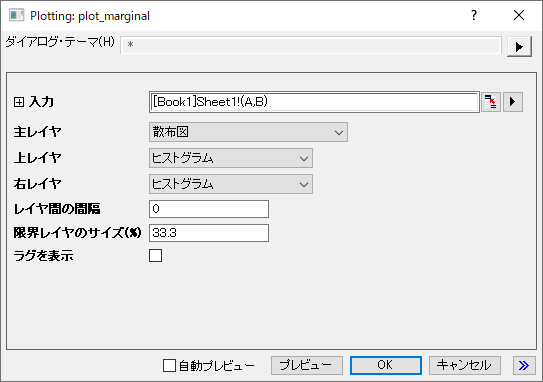Click the キャンセル button
The height and width of the screenshot is (382, 543).
point(465,365)
